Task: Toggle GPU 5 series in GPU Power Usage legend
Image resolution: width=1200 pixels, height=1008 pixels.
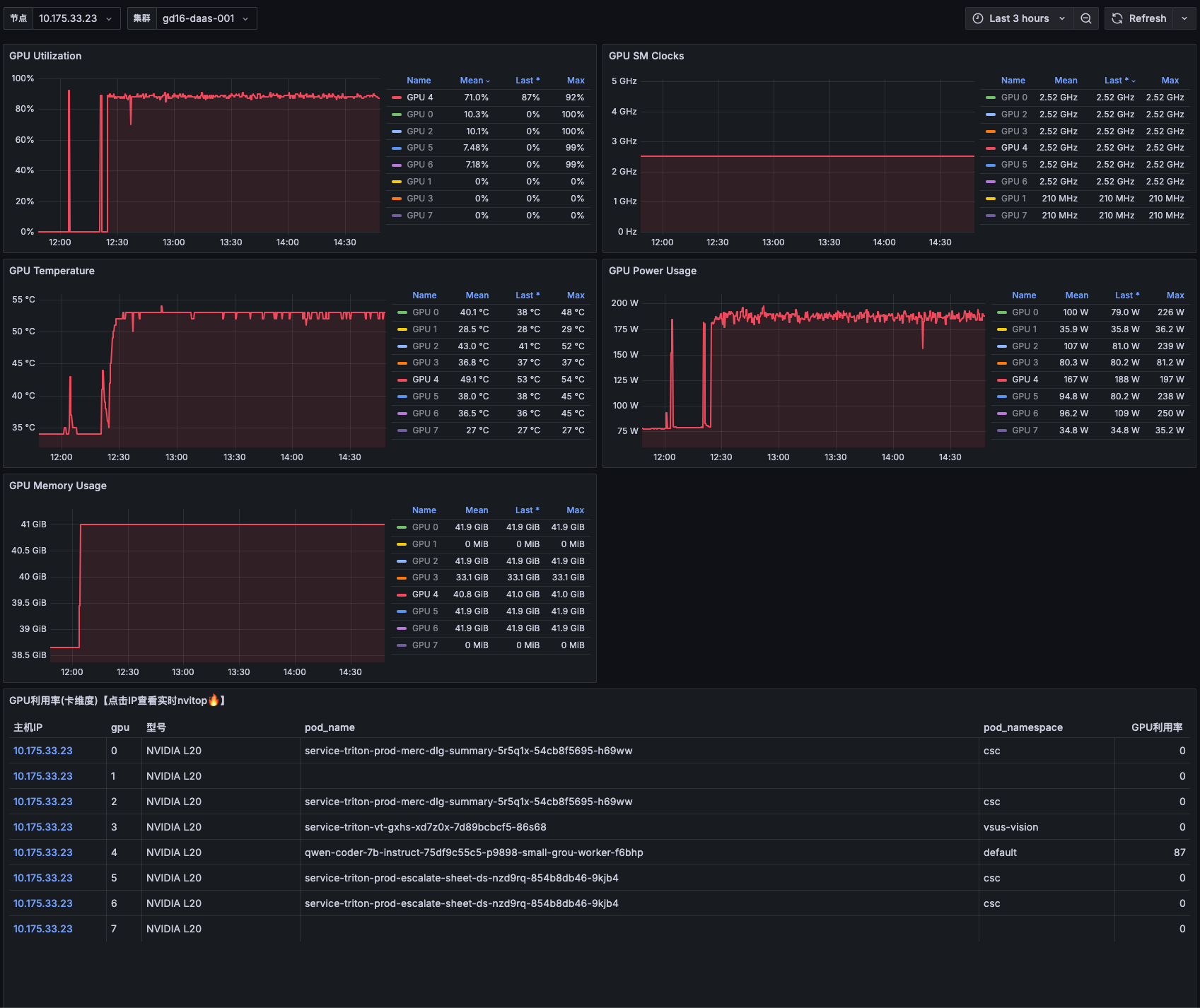Action: 1025,397
